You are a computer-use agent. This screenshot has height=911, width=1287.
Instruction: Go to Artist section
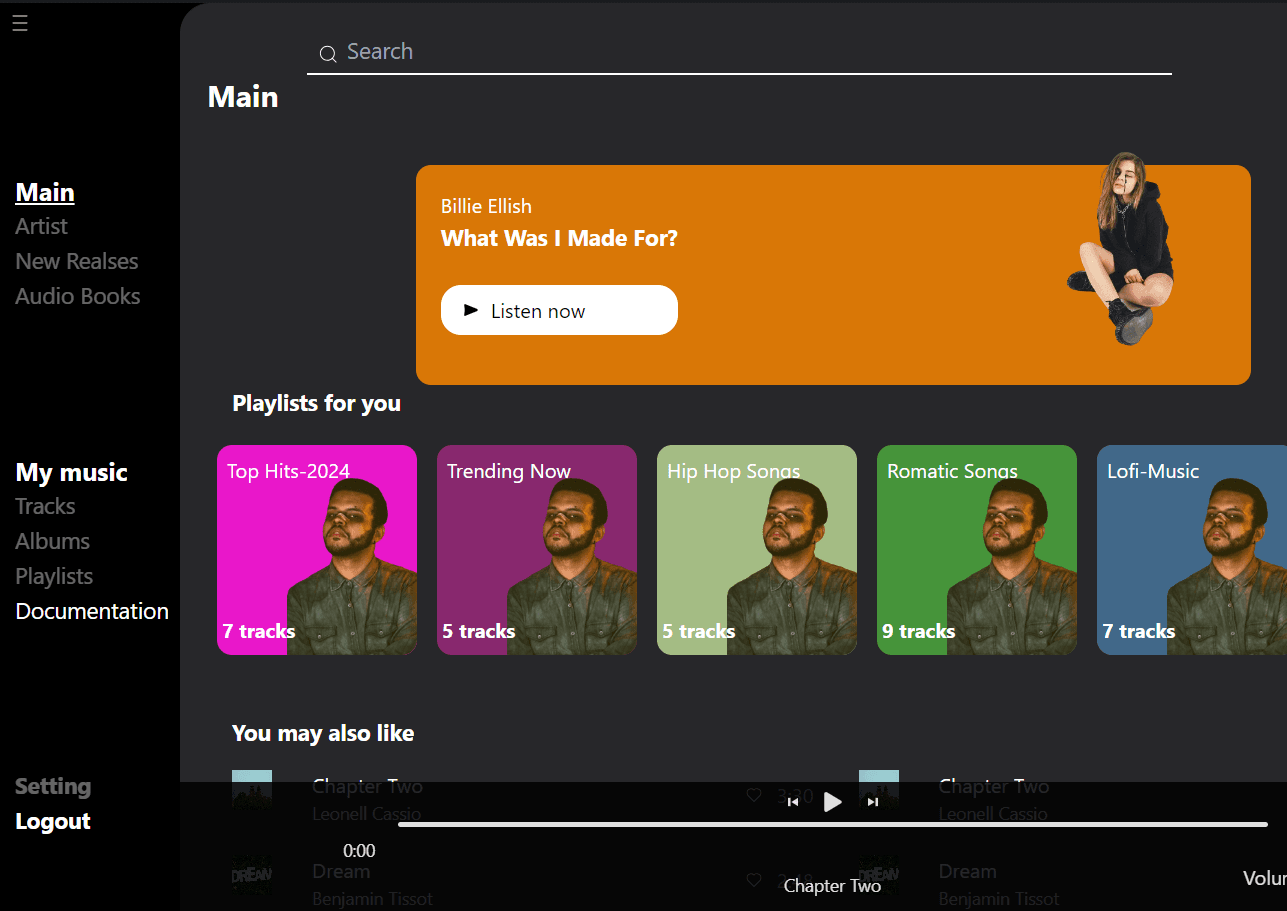tap(41, 227)
